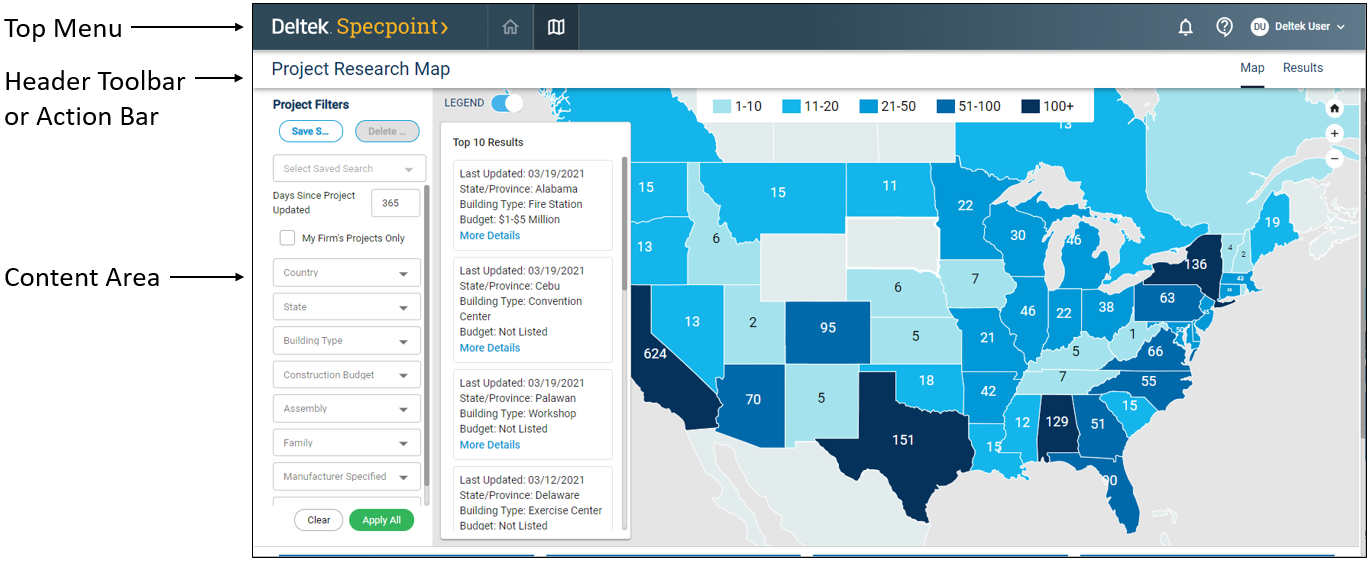Reset map with the home button
Image resolution: width=1372 pixels, height=562 pixels.
[x=1334, y=109]
